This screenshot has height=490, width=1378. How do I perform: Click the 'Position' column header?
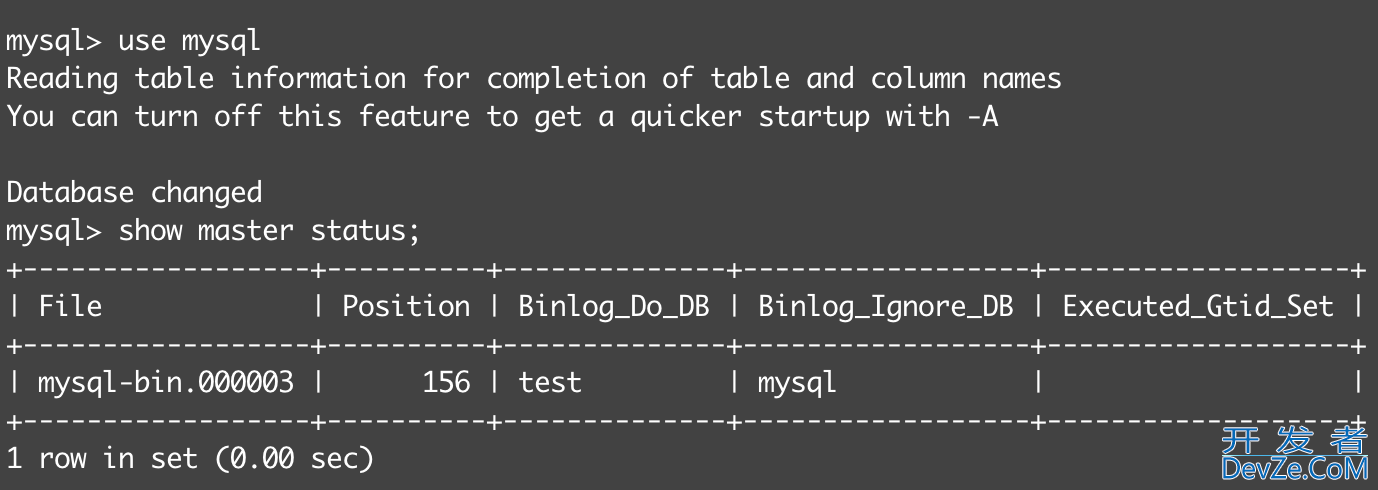pos(406,306)
